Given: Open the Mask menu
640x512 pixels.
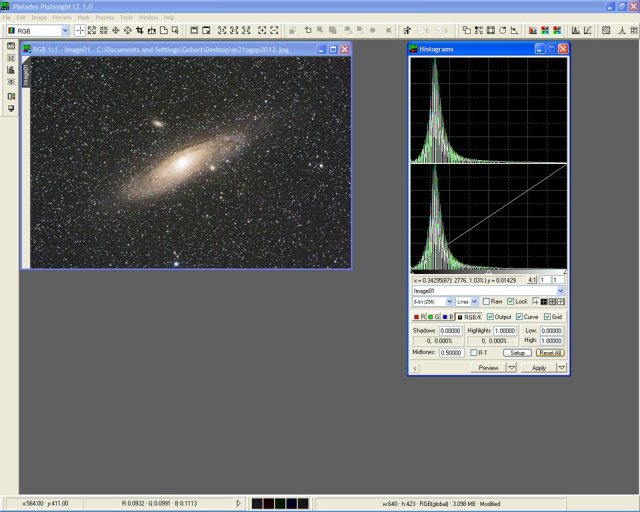Looking at the screenshot, I should tap(81, 17).
